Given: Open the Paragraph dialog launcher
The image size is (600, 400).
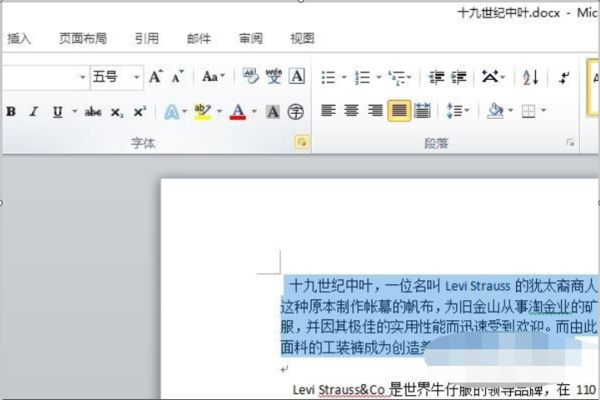Looking at the screenshot, I should tap(571, 143).
